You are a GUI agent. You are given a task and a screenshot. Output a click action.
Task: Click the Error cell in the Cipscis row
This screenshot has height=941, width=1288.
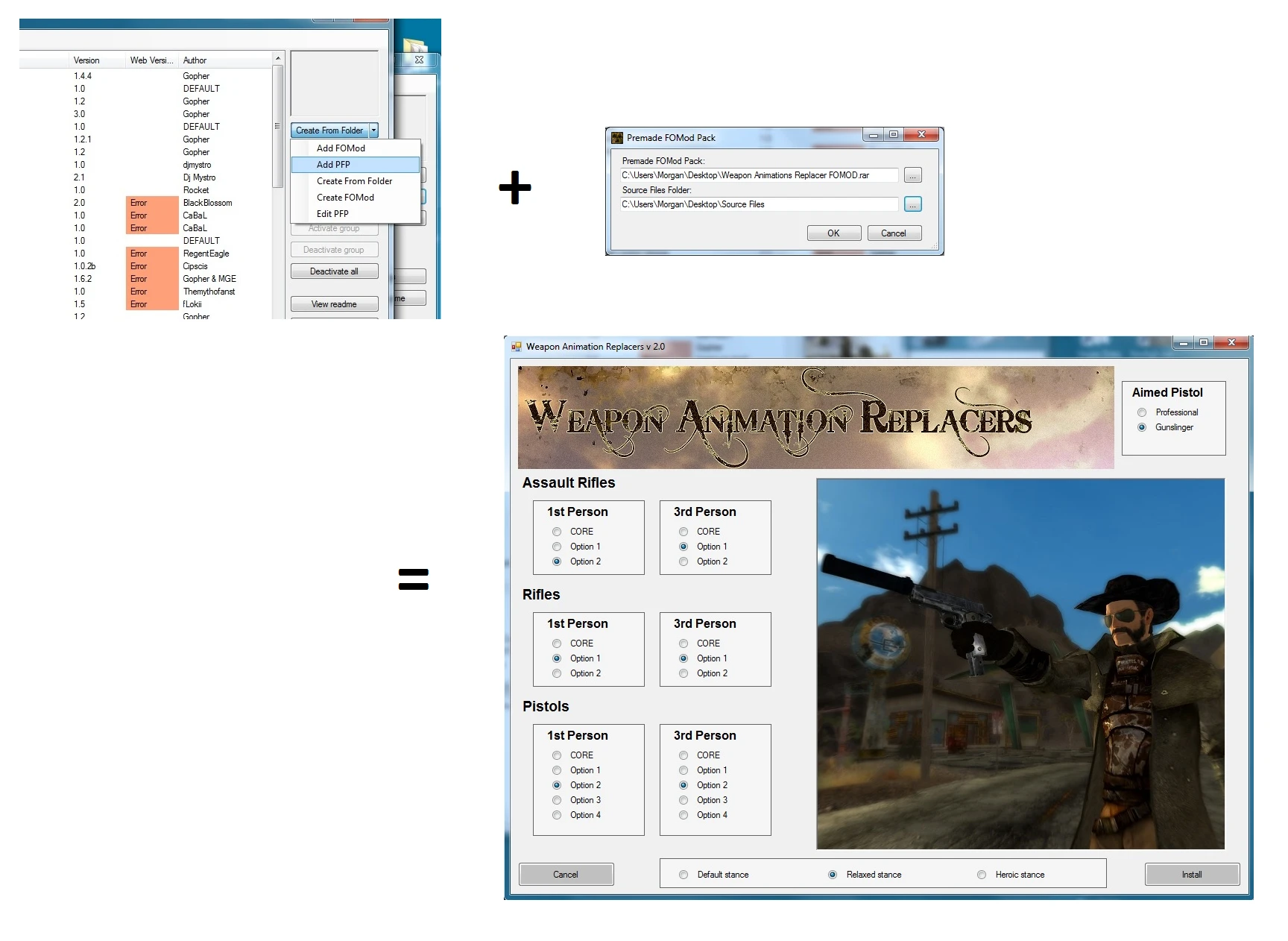point(152,266)
